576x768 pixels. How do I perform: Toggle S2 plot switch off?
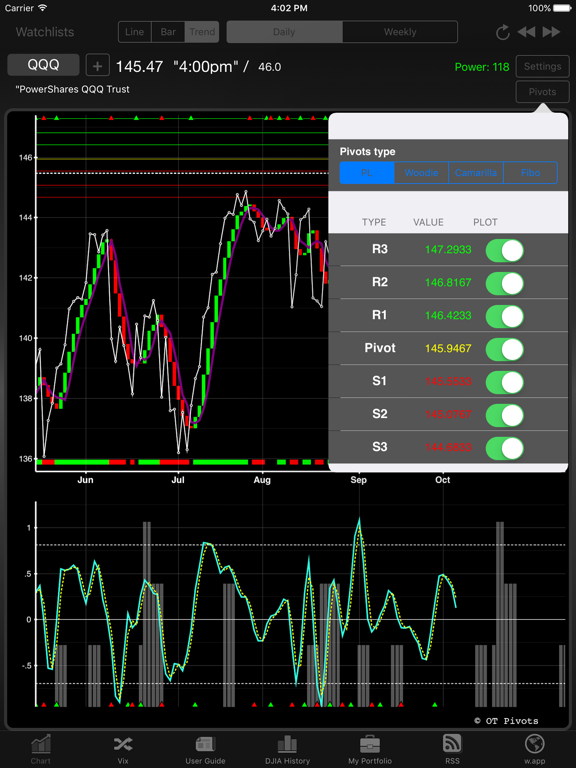(x=504, y=415)
